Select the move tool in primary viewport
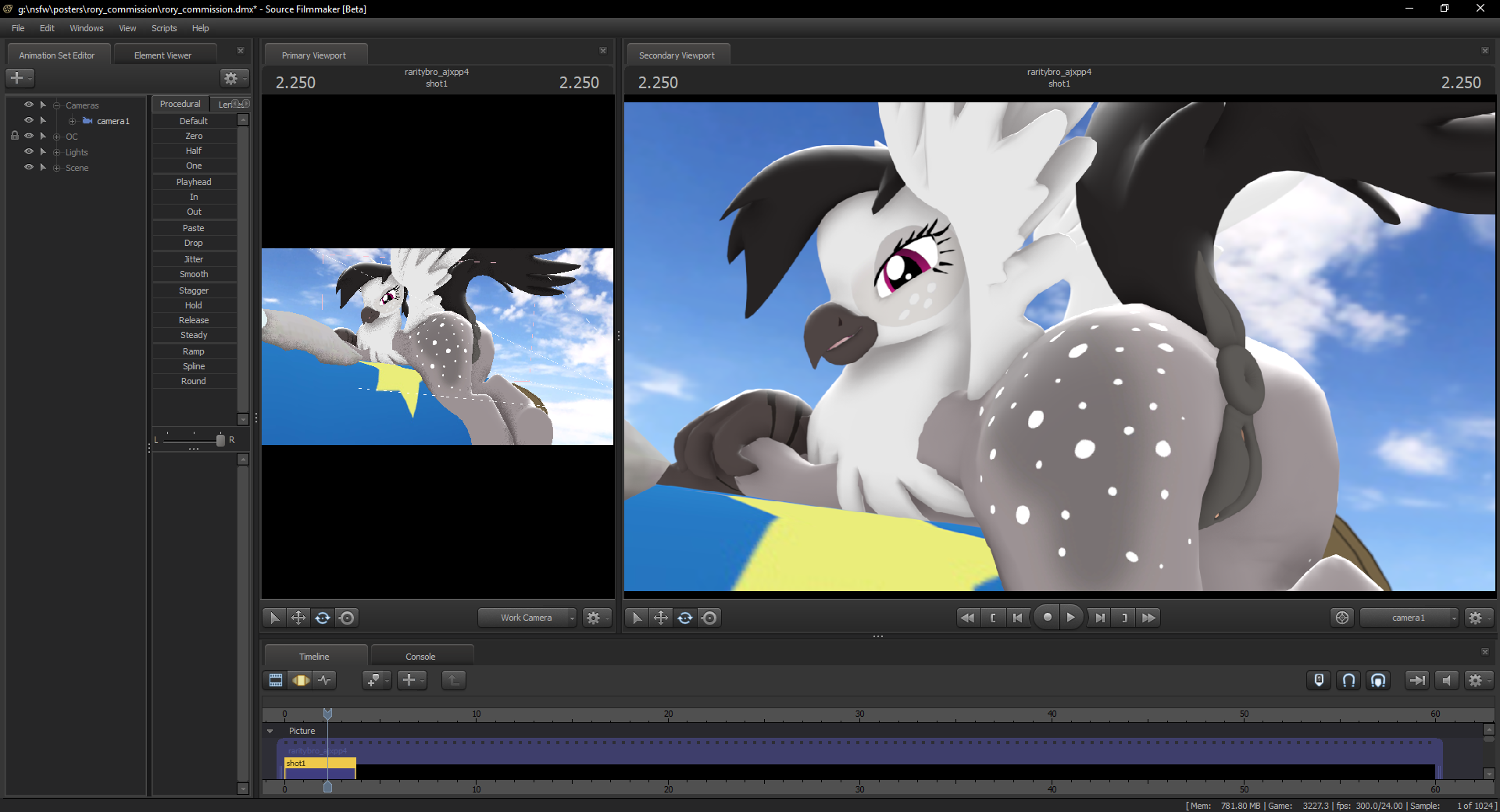 coord(298,618)
